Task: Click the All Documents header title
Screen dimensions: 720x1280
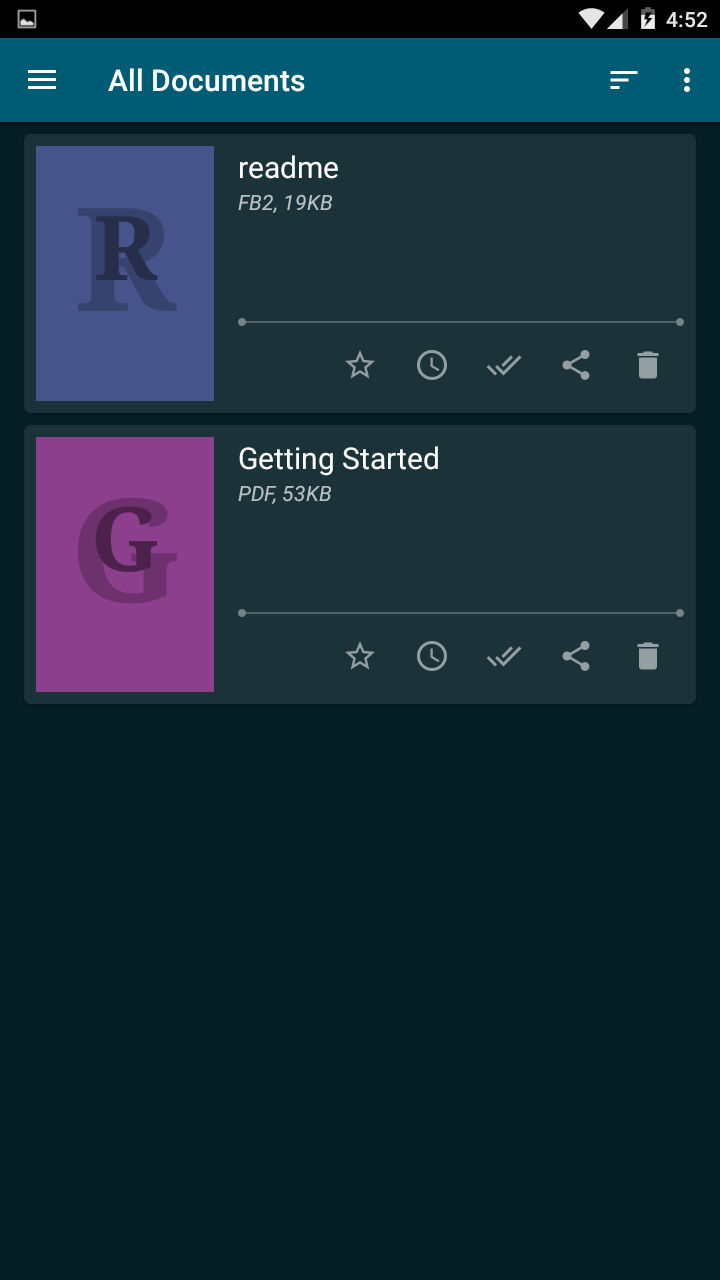Action: point(206,80)
